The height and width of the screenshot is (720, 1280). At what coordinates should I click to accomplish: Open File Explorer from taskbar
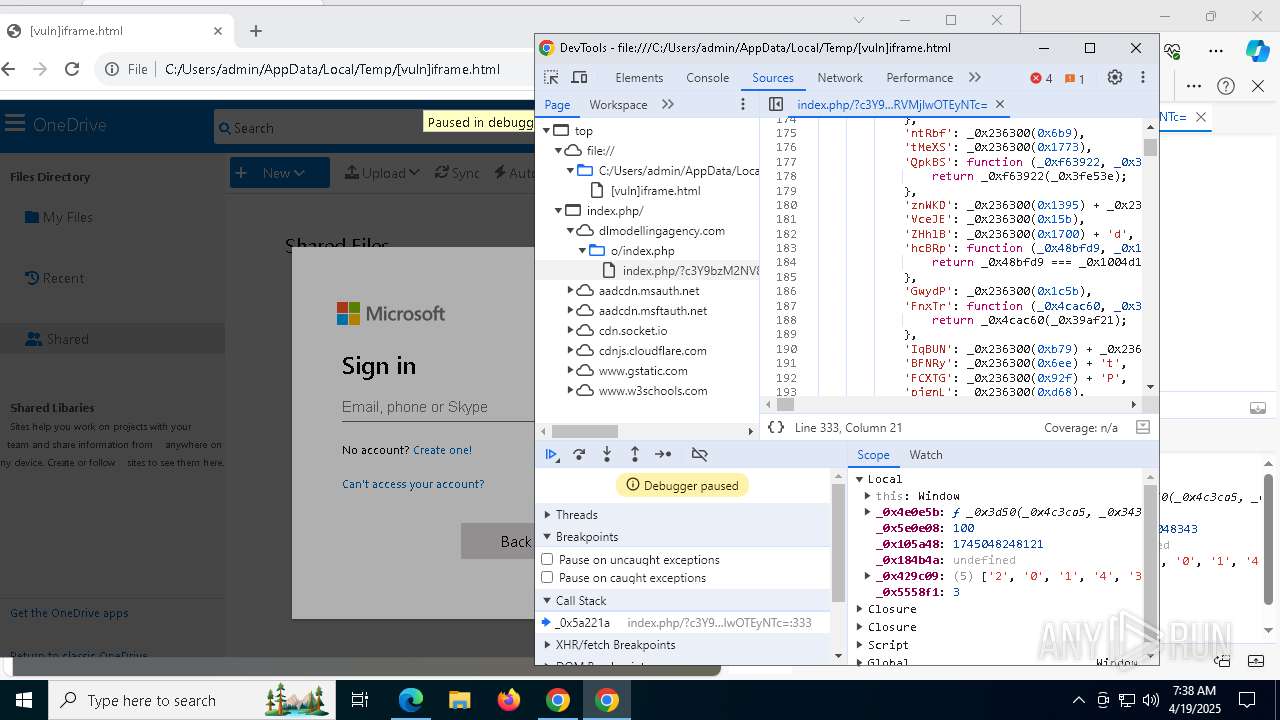pos(460,700)
